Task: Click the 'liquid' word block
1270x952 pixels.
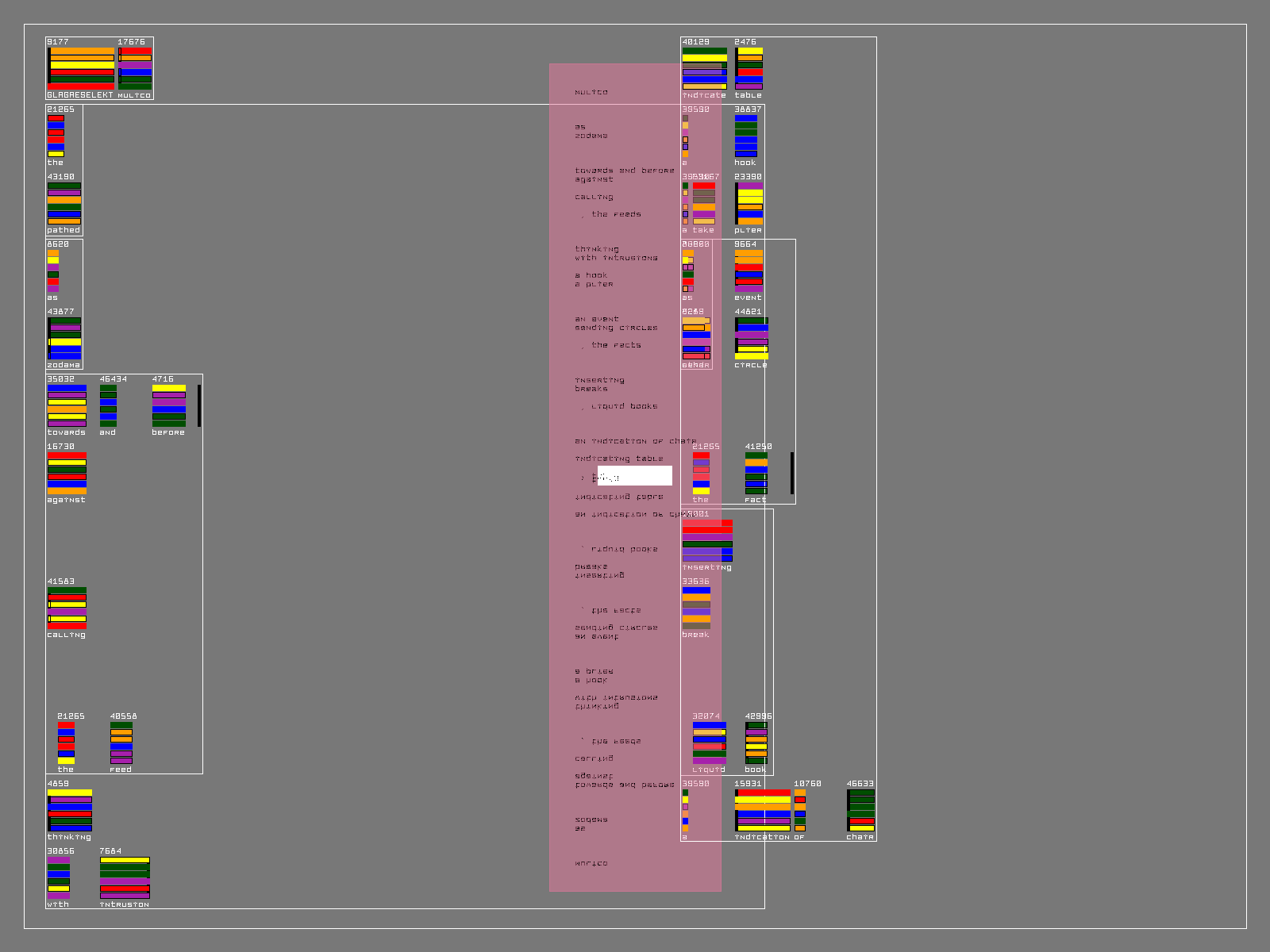Action: click(x=709, y=743)
